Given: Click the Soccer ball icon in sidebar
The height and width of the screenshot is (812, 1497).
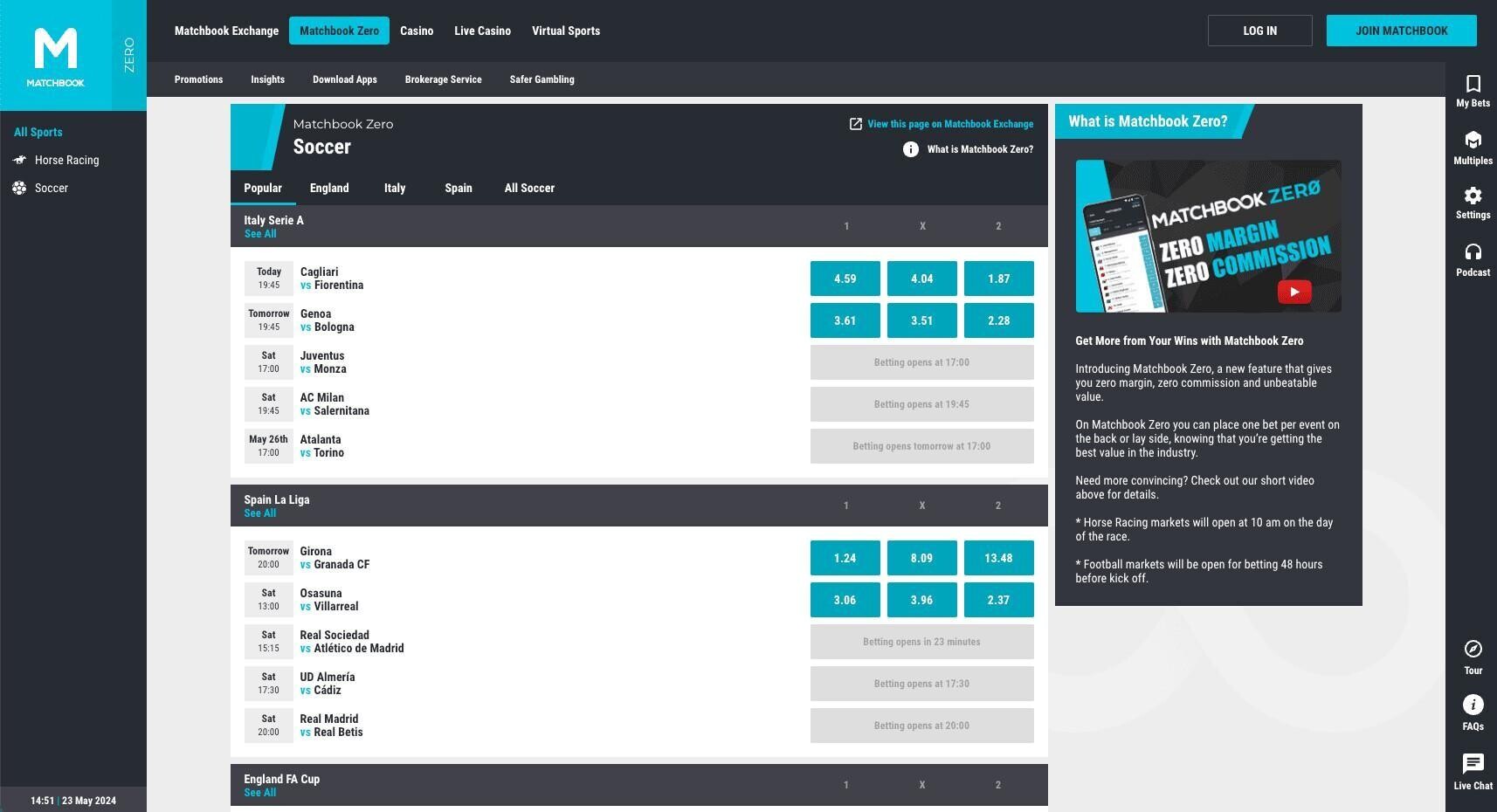Looking at the screenshot, I should tap(19, 188).
